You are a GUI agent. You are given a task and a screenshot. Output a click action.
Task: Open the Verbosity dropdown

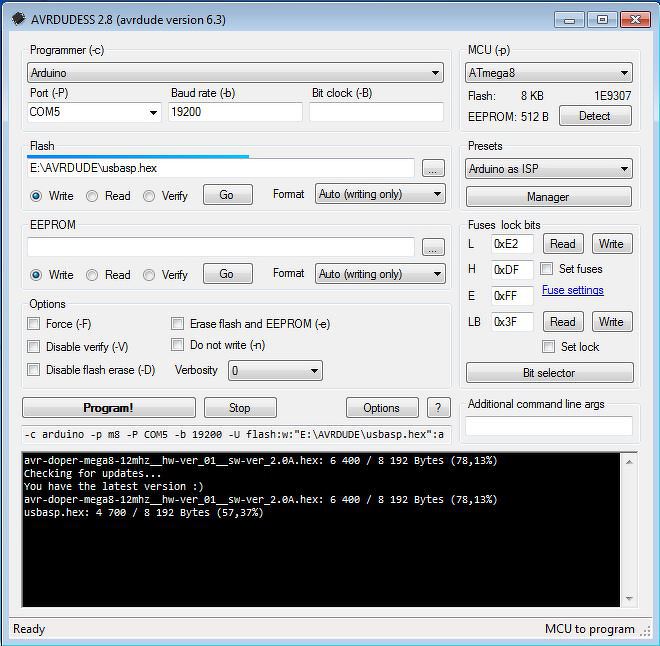coord(275,370)
